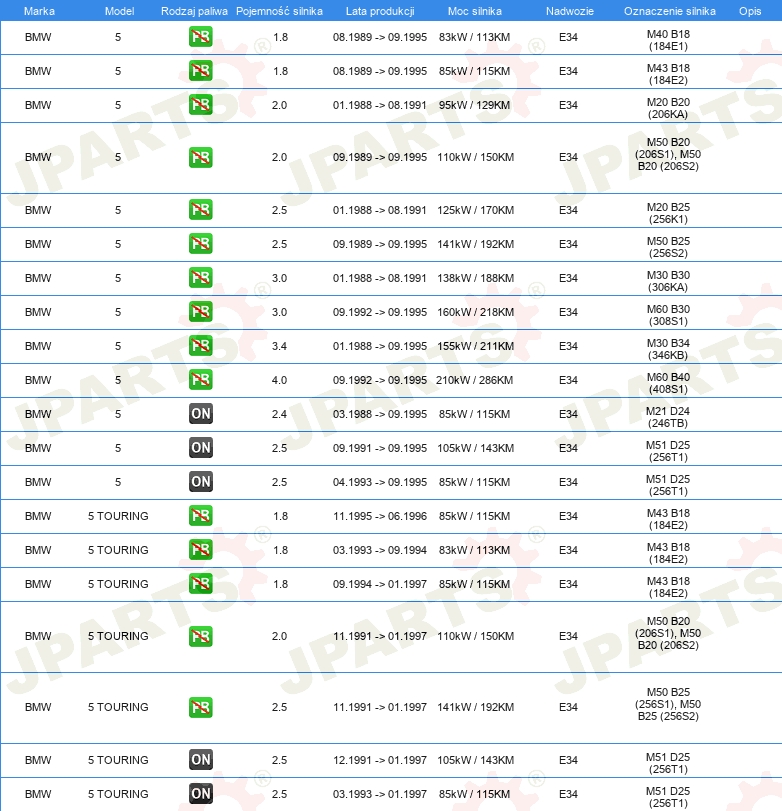Click power value 210kW / 286KM

click(474, 380)
